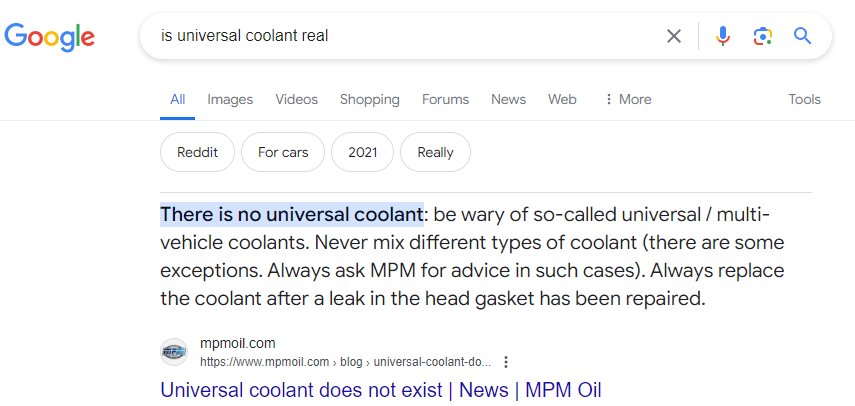The width and height of the screenshot is (855, 406).
Task: Select the Web tab
Action: pyautogui.click(x=562, y=99)
